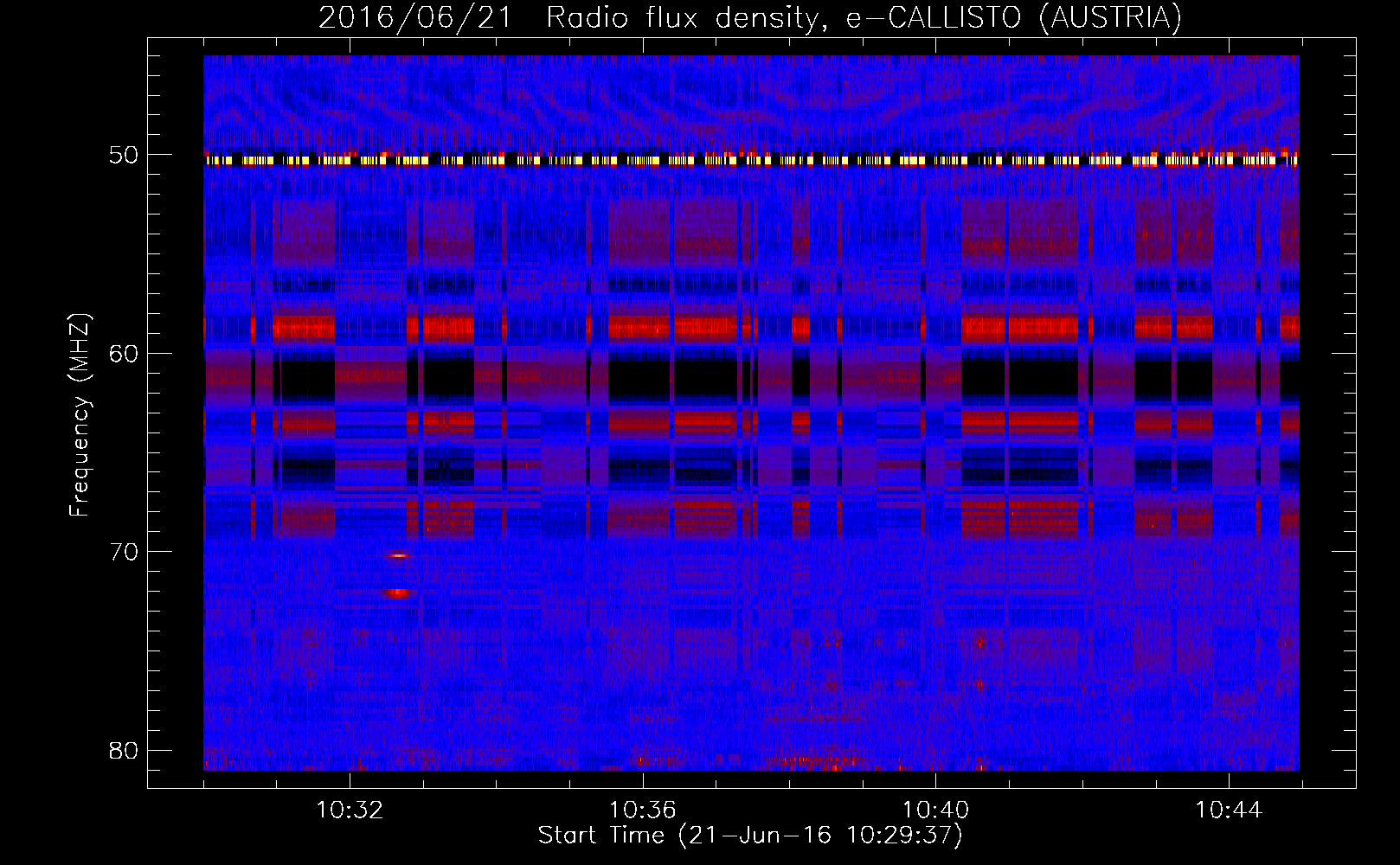1400x865 pixels.
Task: Click the 60 frequency tick label
Action: [124, 354]
